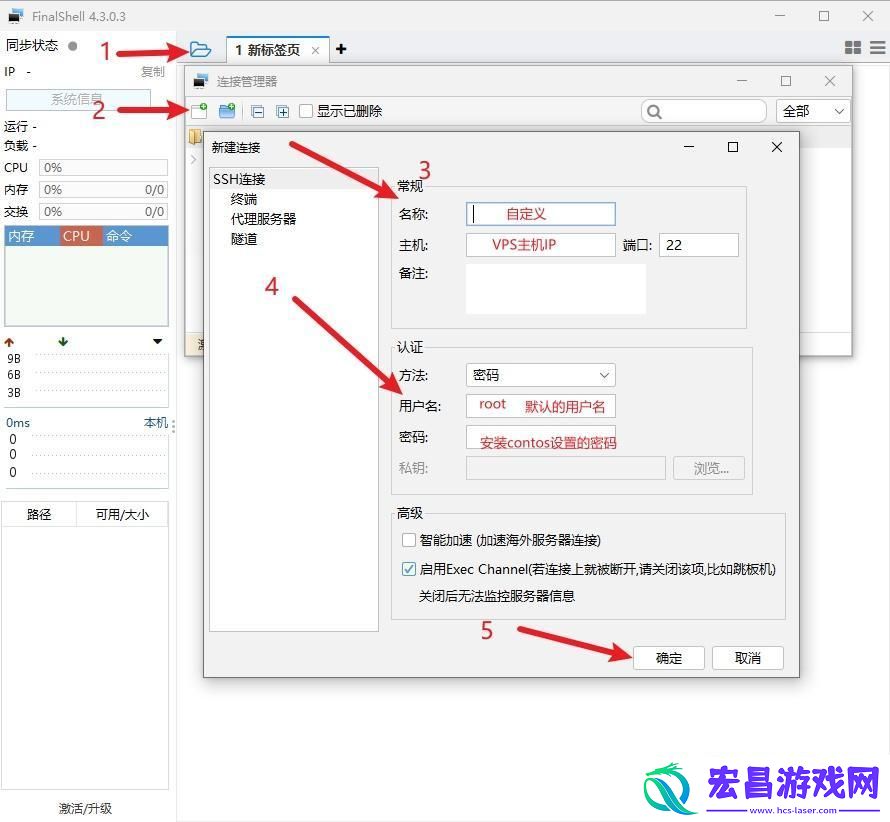Toggle 显示已删除 checkbox

pos(306,111)
